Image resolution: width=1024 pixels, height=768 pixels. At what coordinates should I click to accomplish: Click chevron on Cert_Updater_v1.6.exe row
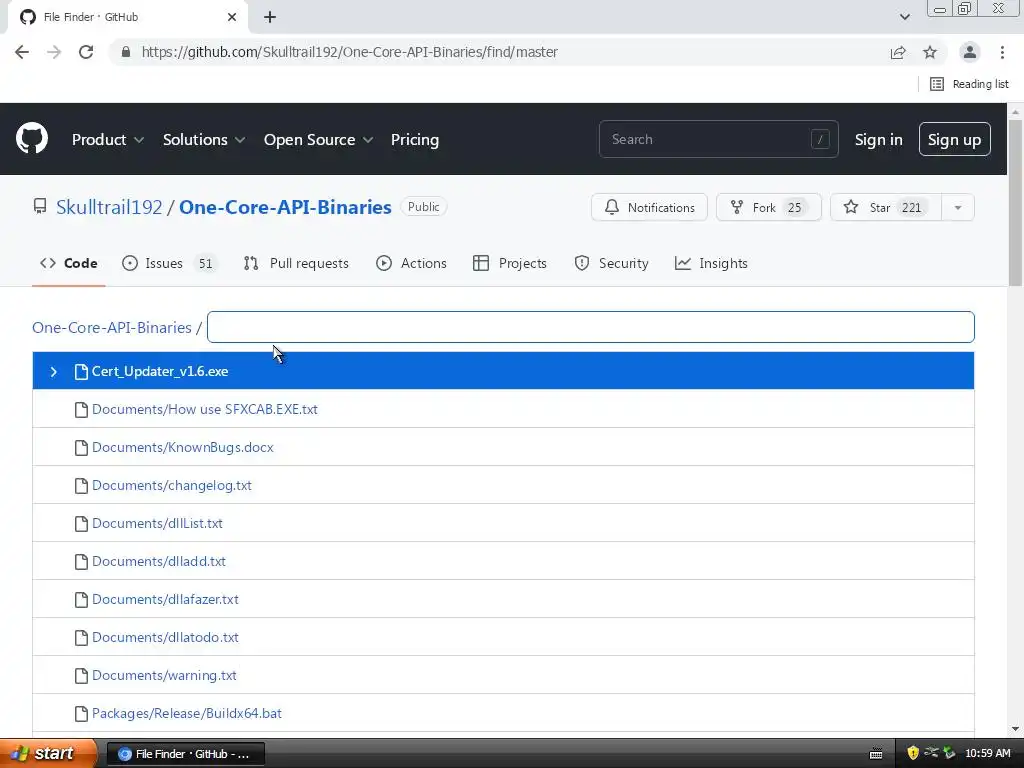coord(54,372)
